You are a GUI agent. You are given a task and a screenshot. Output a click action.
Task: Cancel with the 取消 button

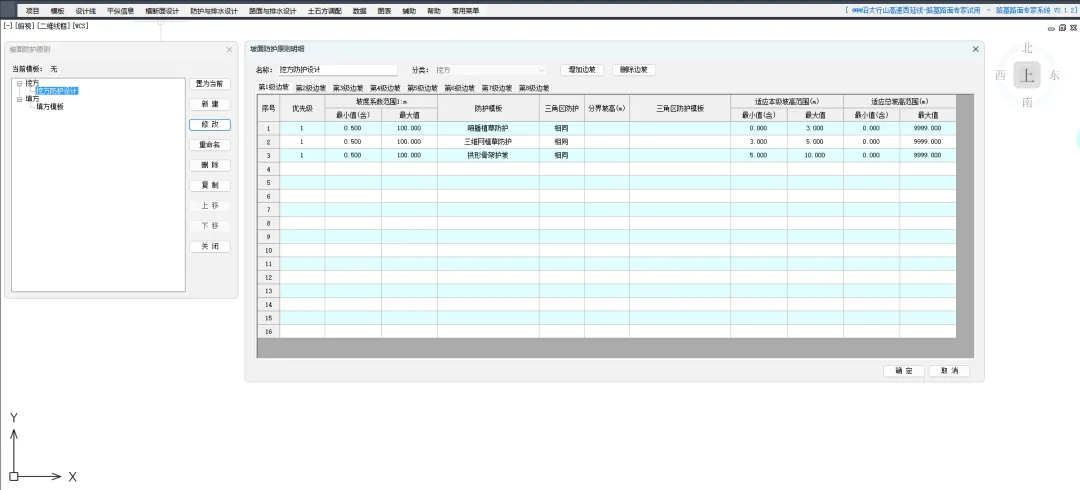pos(949,371)
